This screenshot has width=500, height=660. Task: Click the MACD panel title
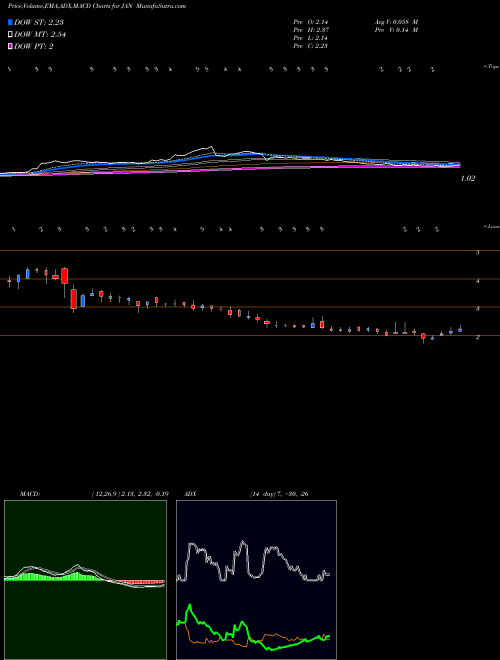30,494
